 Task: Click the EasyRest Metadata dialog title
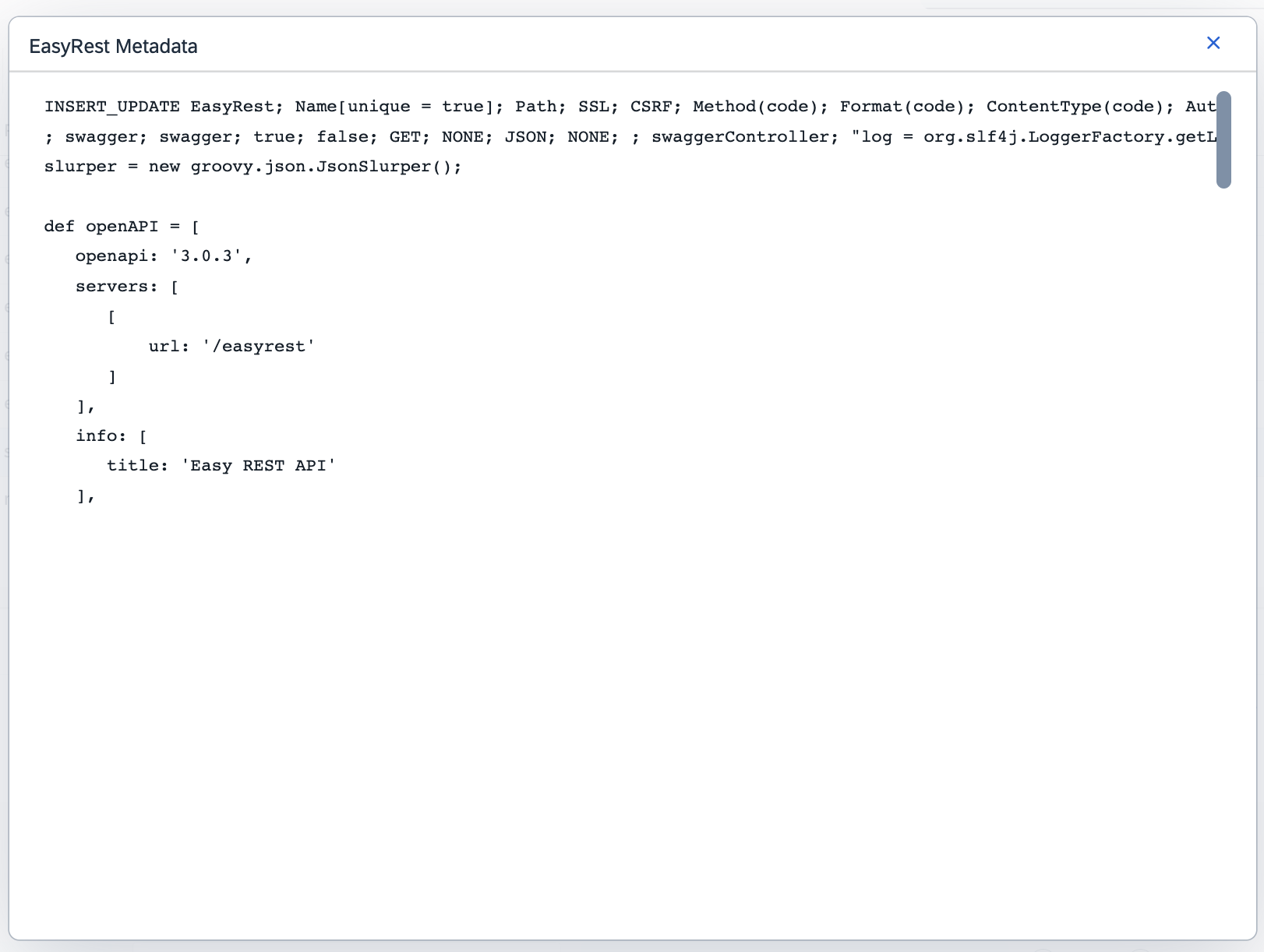pos(113,47)
